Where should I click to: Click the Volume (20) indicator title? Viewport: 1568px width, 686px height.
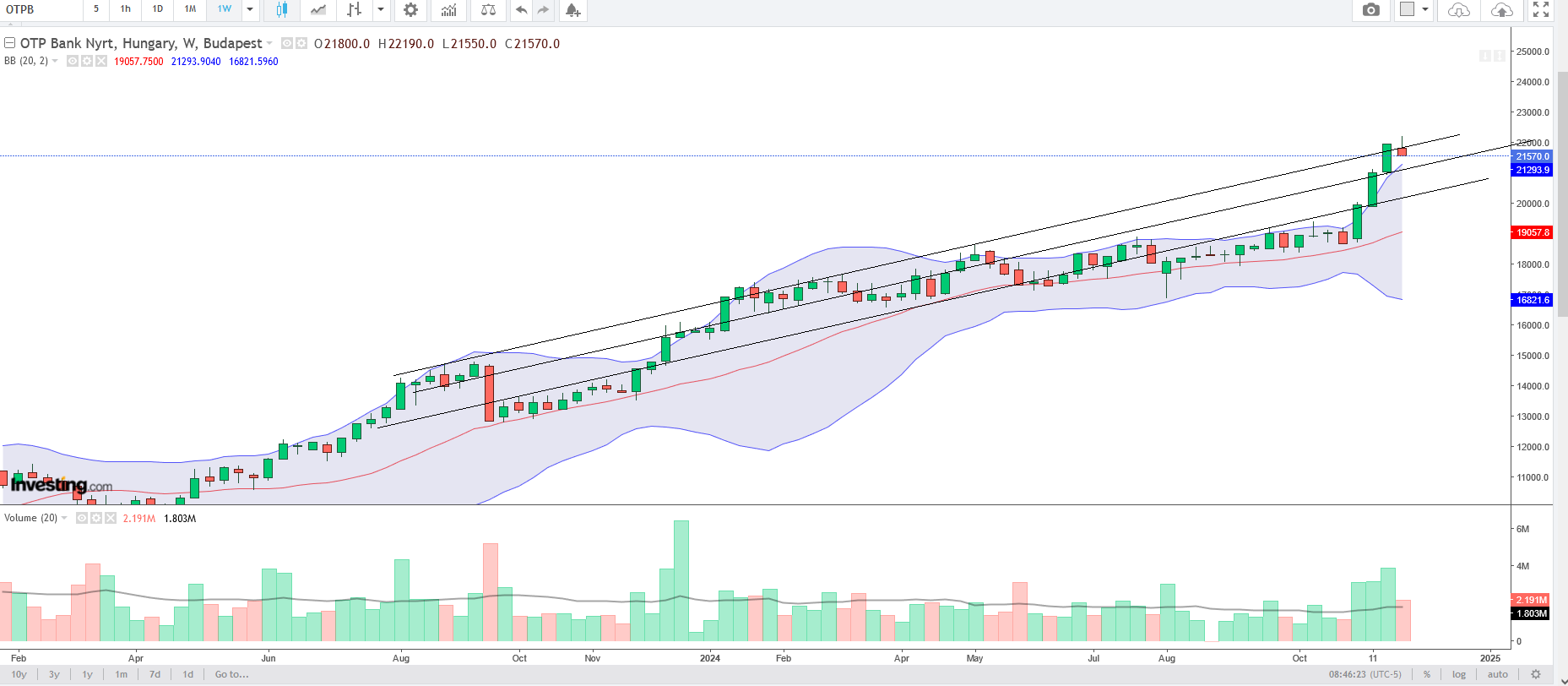30,518
